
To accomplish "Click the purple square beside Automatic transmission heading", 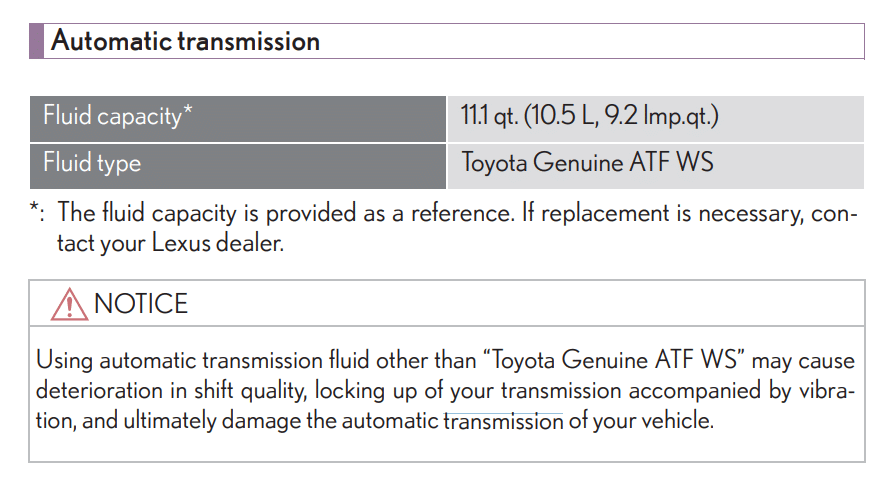I will [x=36, y=41].
